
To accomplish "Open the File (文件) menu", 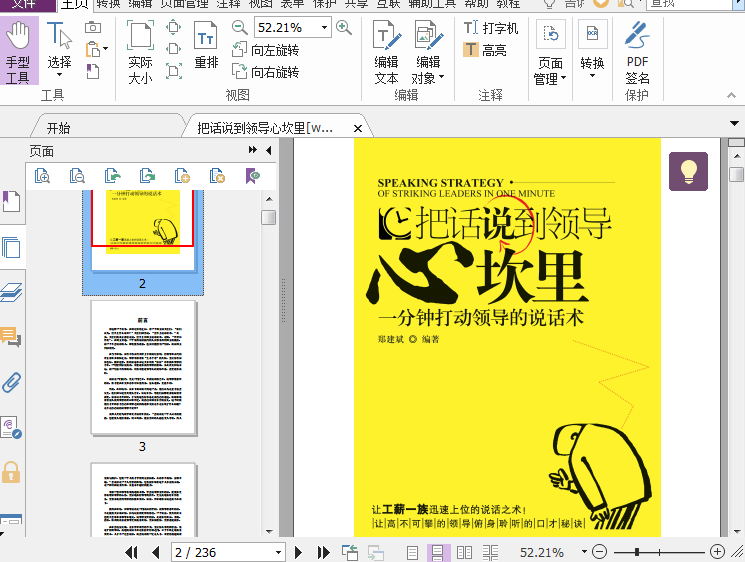I will pyautogui.click(x=24, y=4).
